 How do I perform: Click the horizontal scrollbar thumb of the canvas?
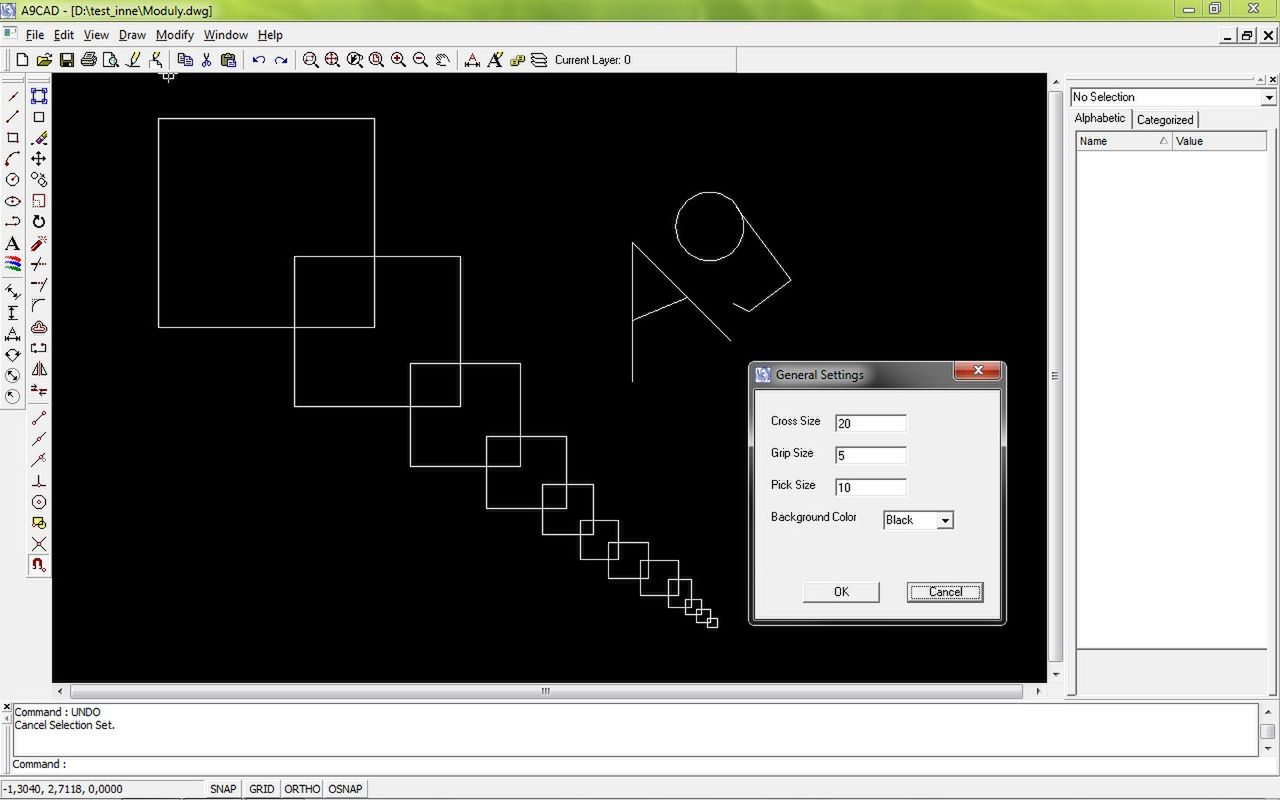tap(546, 691)
